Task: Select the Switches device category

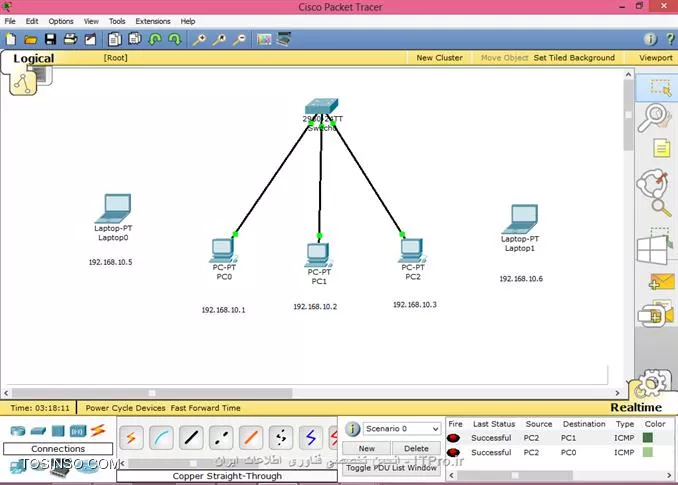Action: click(x=38, y=431)
